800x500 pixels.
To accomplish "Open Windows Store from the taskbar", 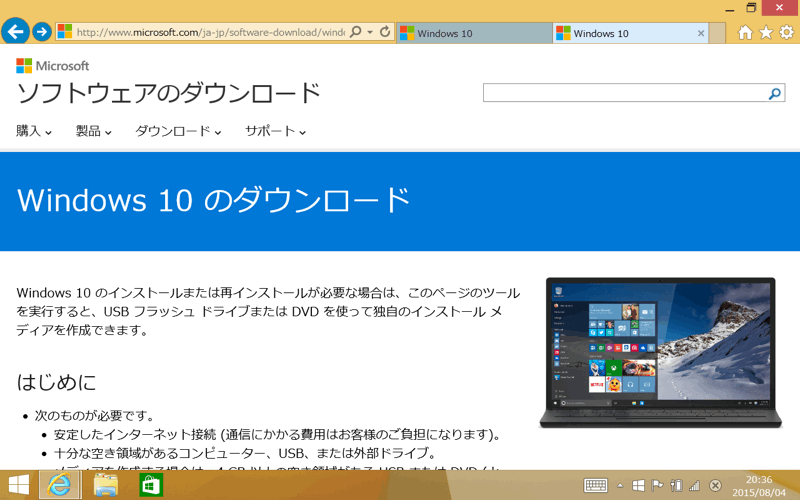I will [151, 485].
